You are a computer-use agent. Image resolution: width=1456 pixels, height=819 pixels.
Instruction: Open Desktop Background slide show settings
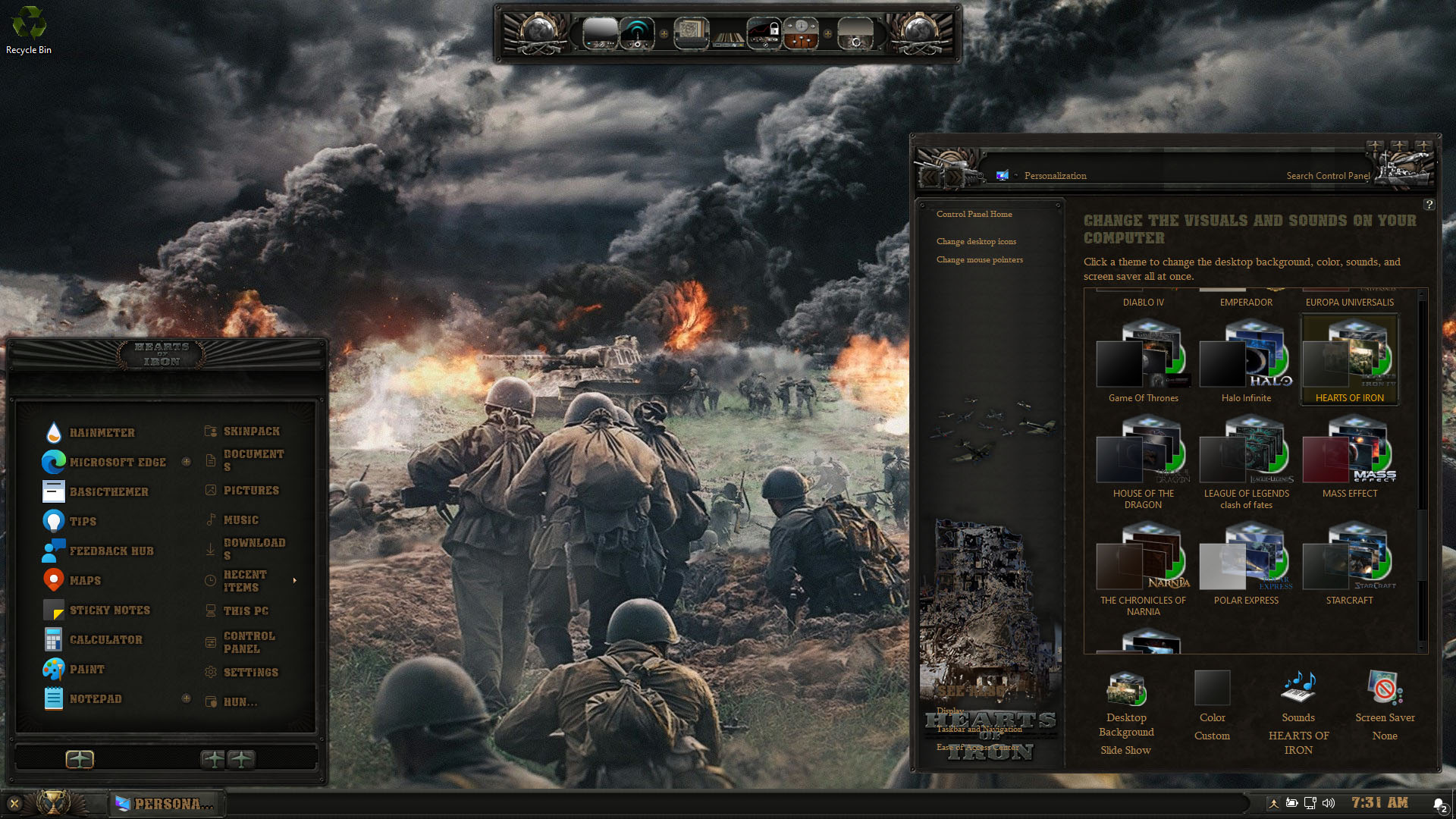click(x=1126, y=689)
